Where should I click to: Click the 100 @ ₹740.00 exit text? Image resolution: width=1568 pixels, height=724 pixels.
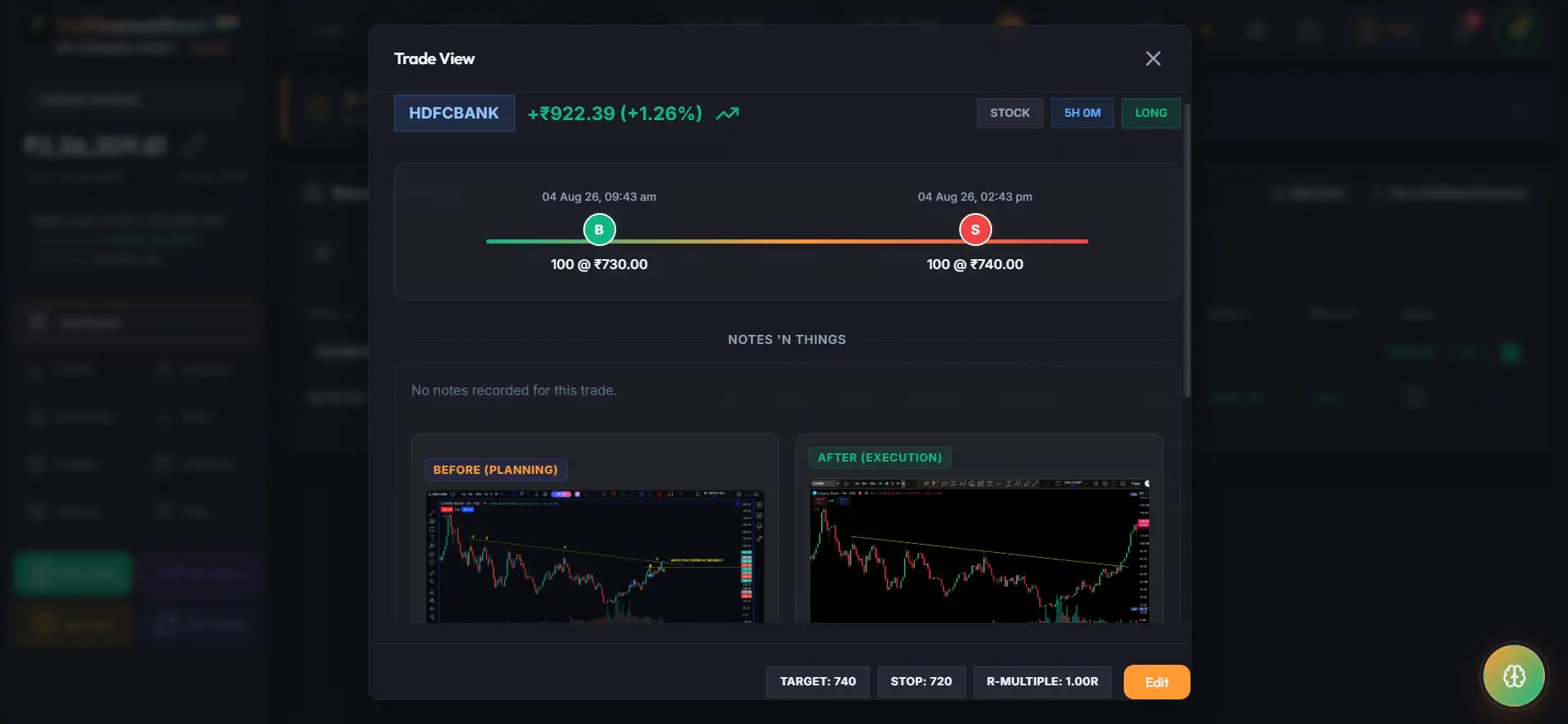975,264
